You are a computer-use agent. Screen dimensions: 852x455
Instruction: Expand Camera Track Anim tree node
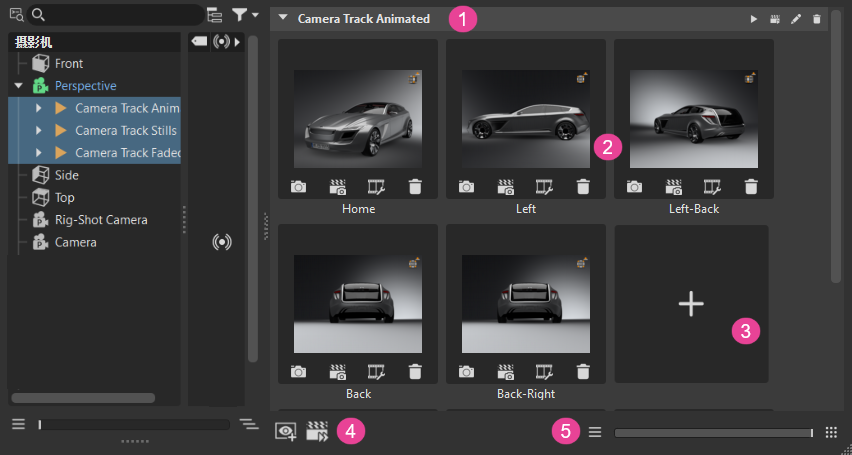tap(39, 108)
